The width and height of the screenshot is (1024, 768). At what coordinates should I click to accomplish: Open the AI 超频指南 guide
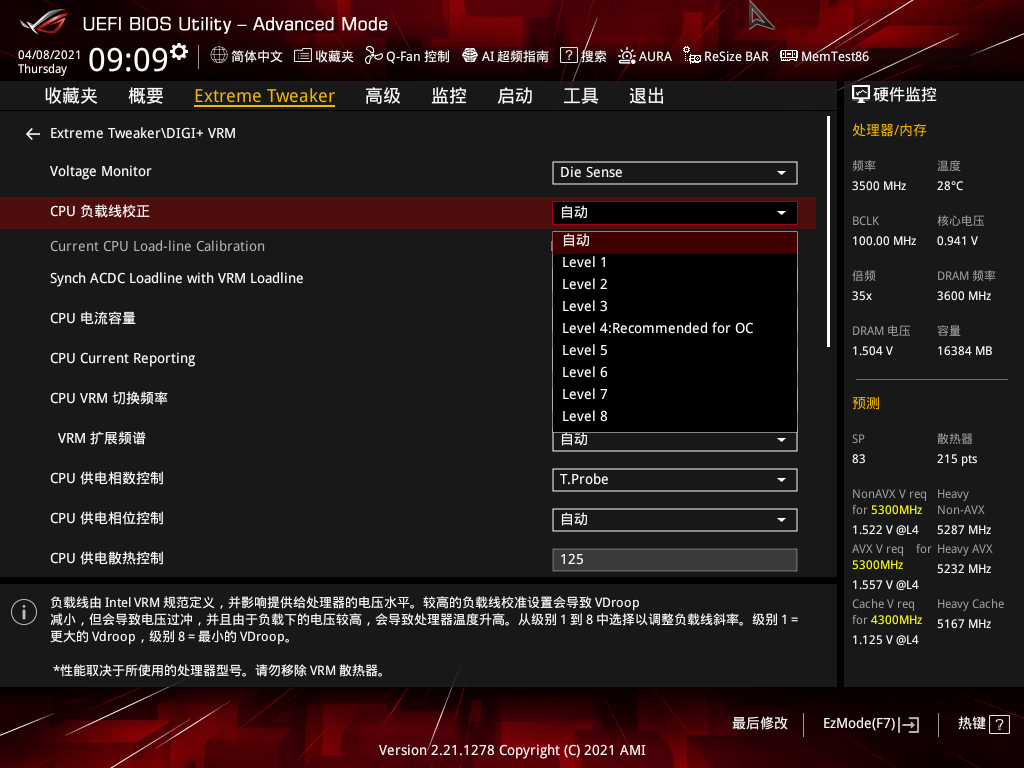pyautogui.click(x=505, y=56)
